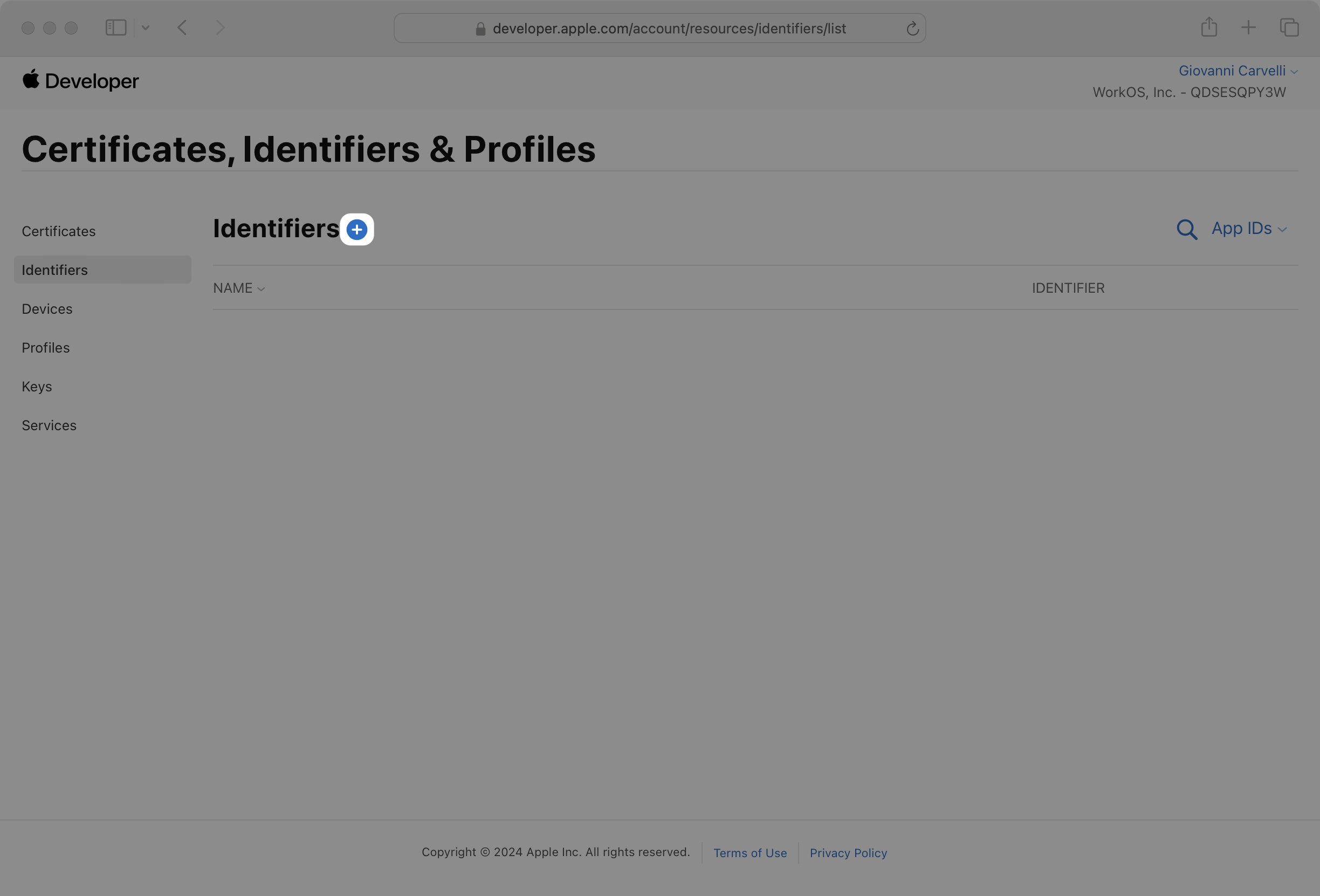Expand the sidebar options chevron
The image size is (1320, 896).
click(146, 28)
